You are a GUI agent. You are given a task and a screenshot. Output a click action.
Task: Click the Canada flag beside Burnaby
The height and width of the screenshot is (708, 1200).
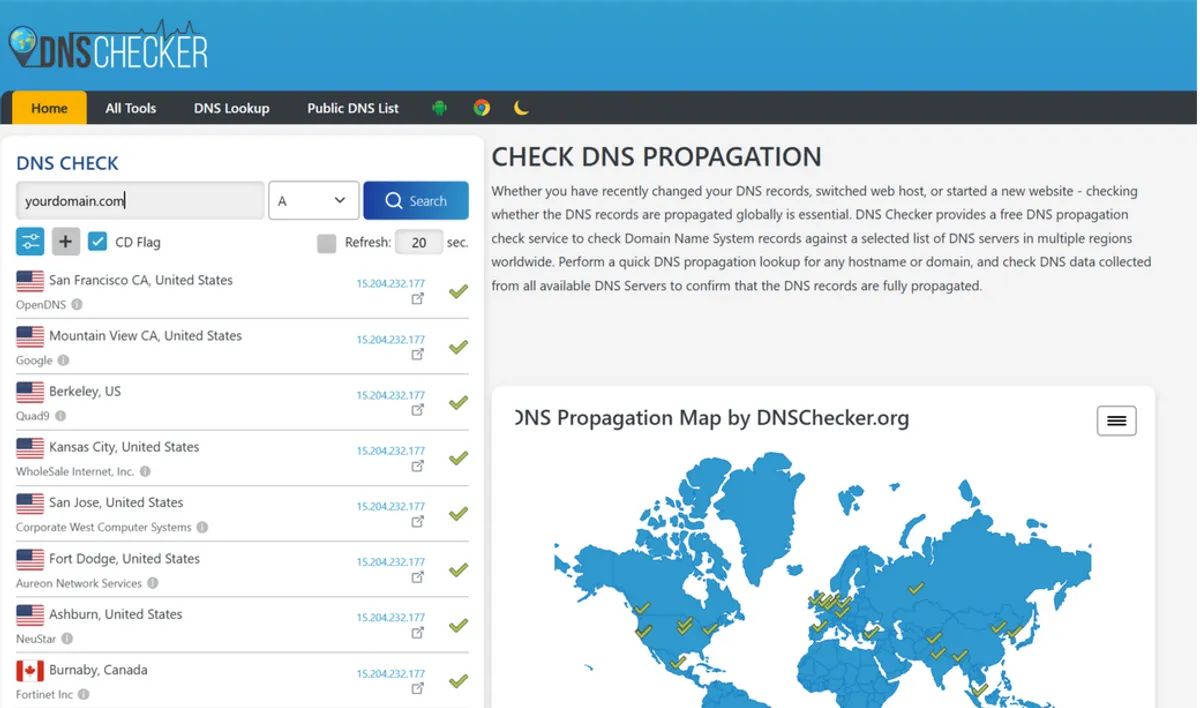[x=30, y=671]
